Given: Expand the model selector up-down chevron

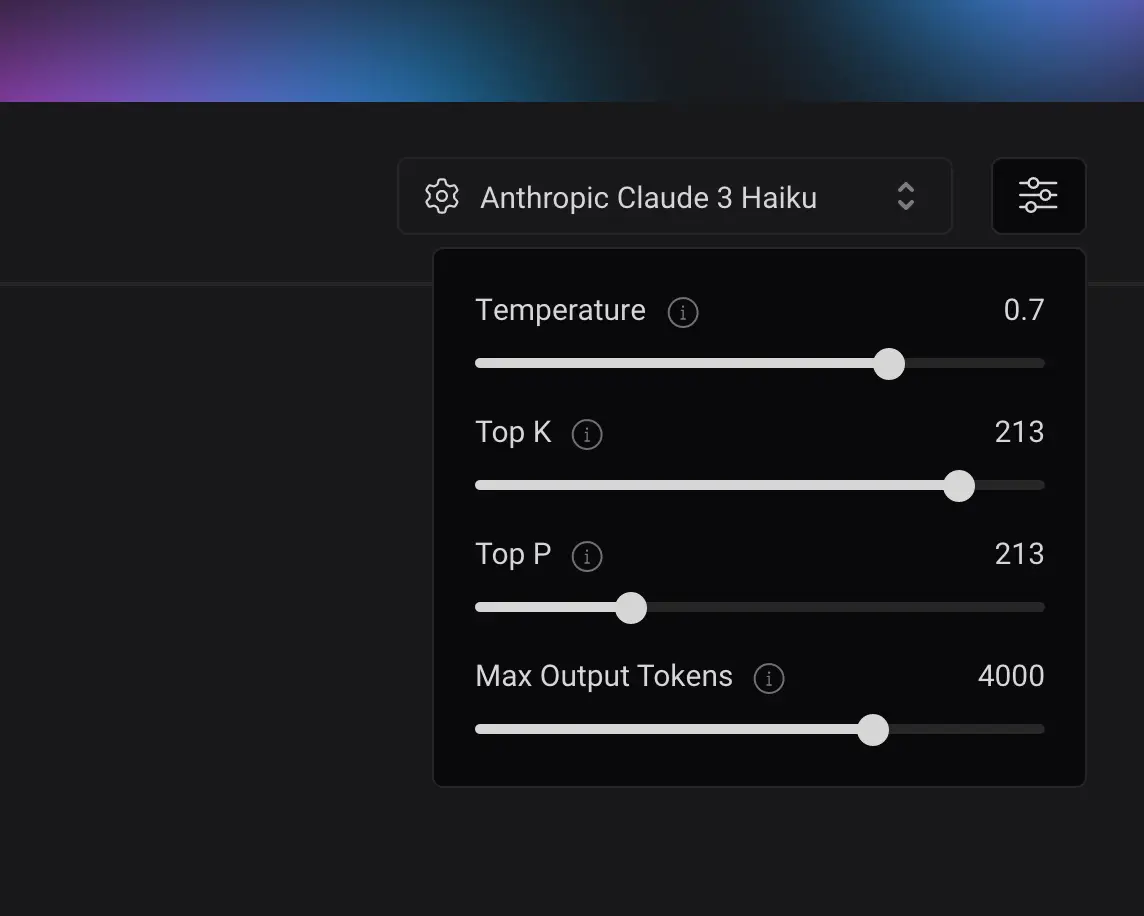Looking at the screenshot, I should tap(906, 196).
